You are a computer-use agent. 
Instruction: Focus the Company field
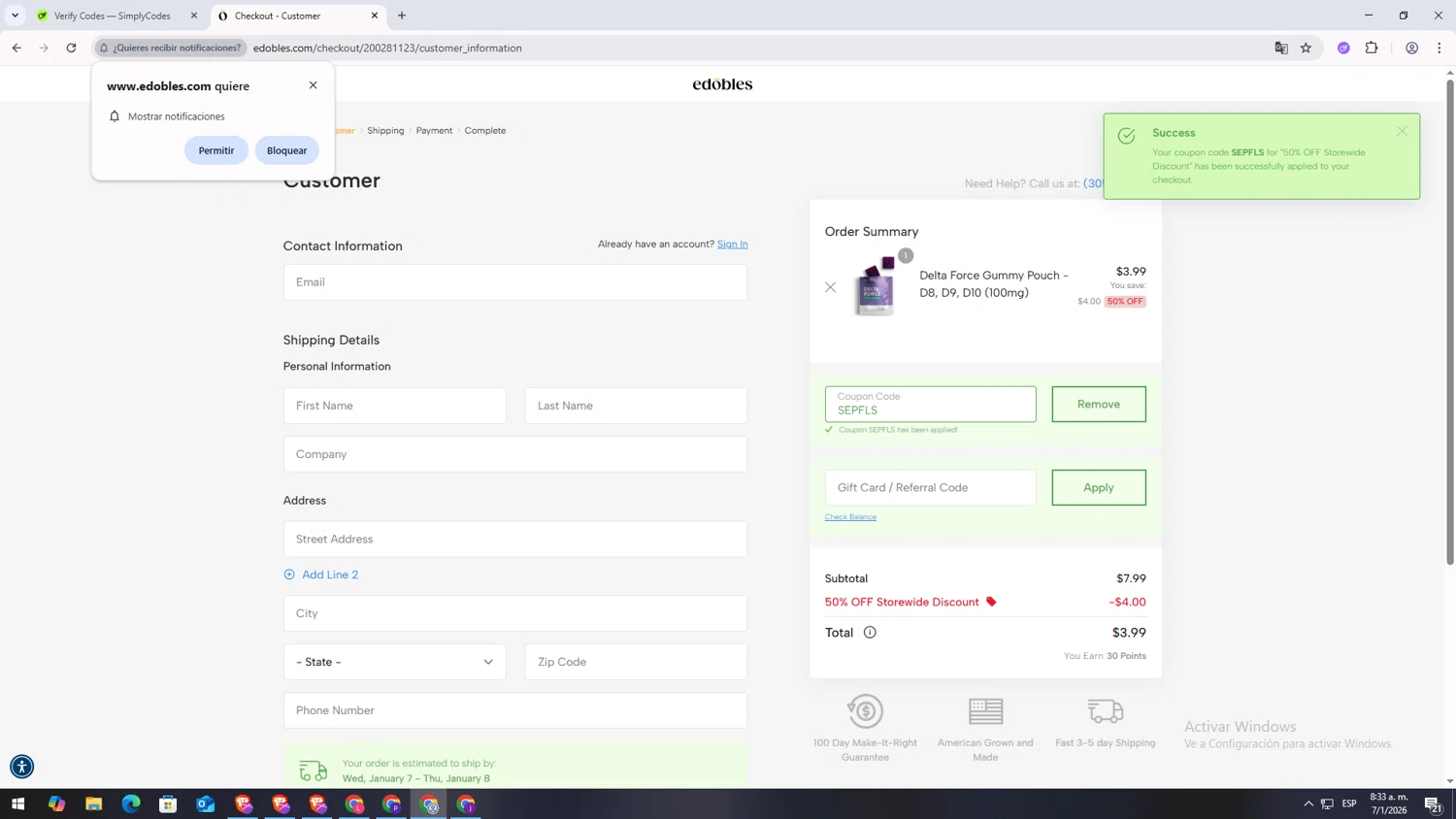[515, 454]
